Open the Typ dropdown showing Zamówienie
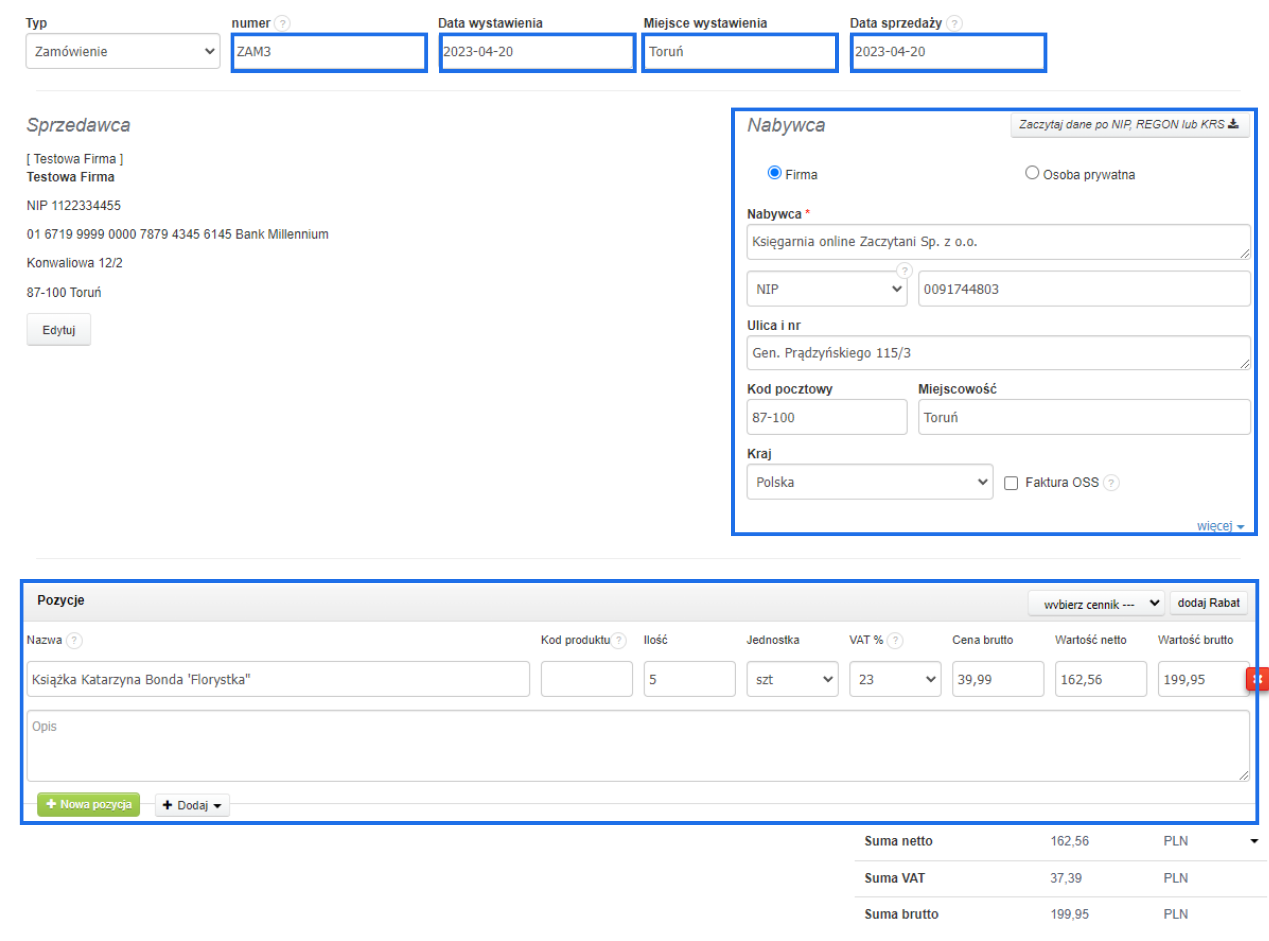Screen dimensions: 1269x941 (x=123, y=52)
